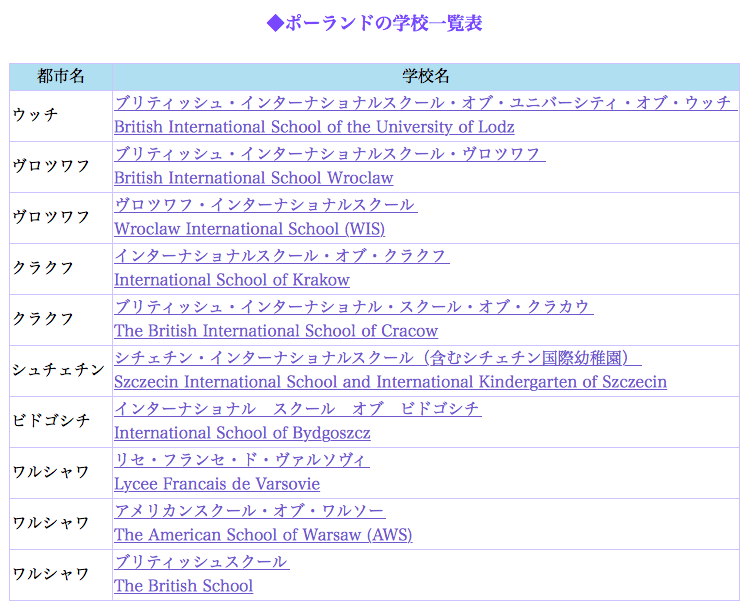Select the シュチェチン city cell

tap(61, 371)
